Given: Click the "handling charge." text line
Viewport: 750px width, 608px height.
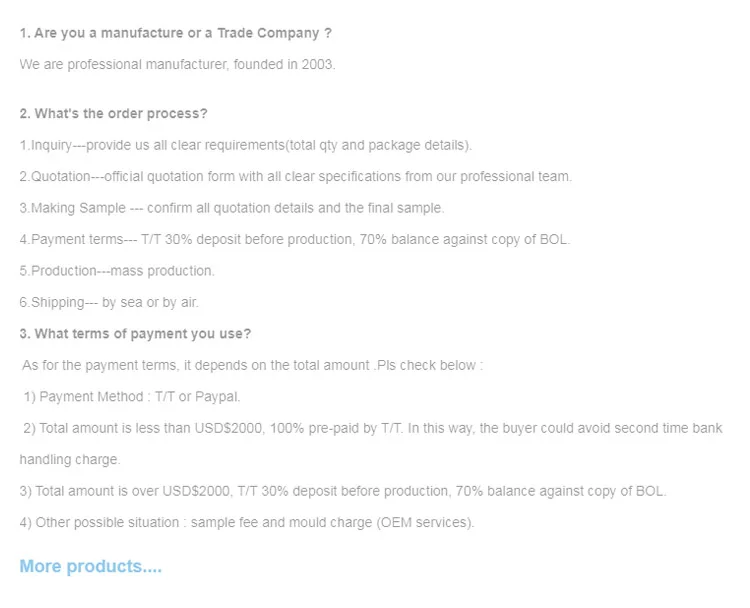Looking at the screenshot, I should tap(70, 460).
